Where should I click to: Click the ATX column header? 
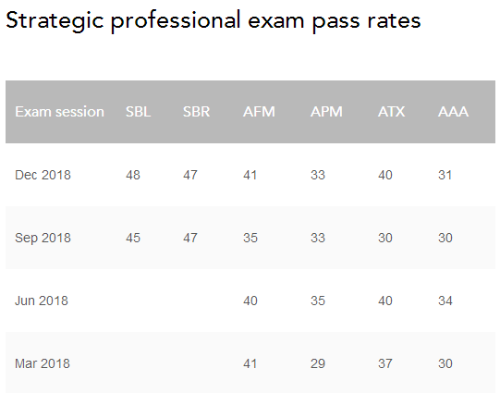[x=391, y=112]
